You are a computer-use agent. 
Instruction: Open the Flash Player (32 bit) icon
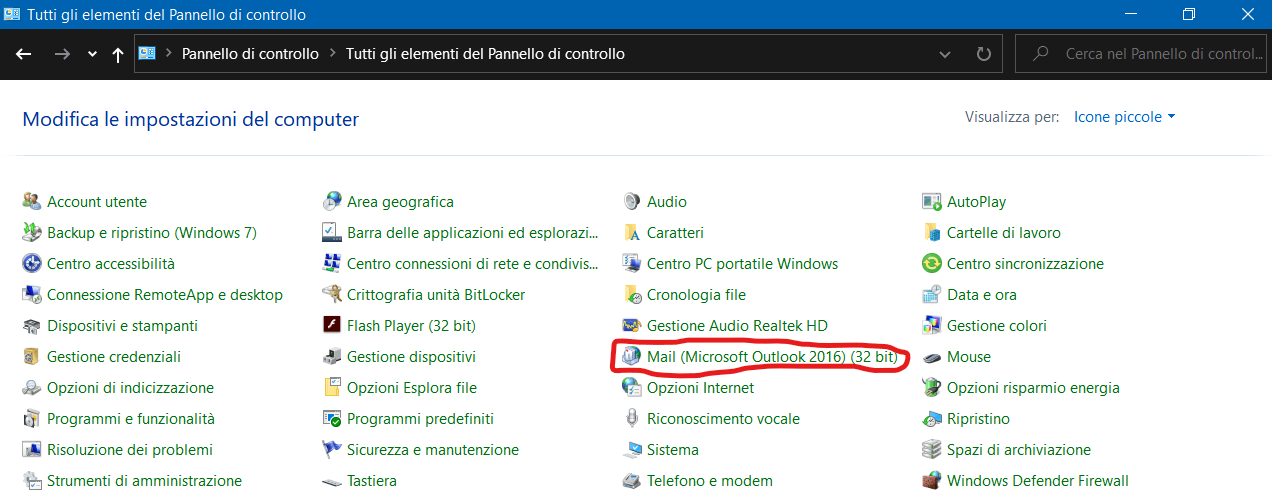[331, 326]
